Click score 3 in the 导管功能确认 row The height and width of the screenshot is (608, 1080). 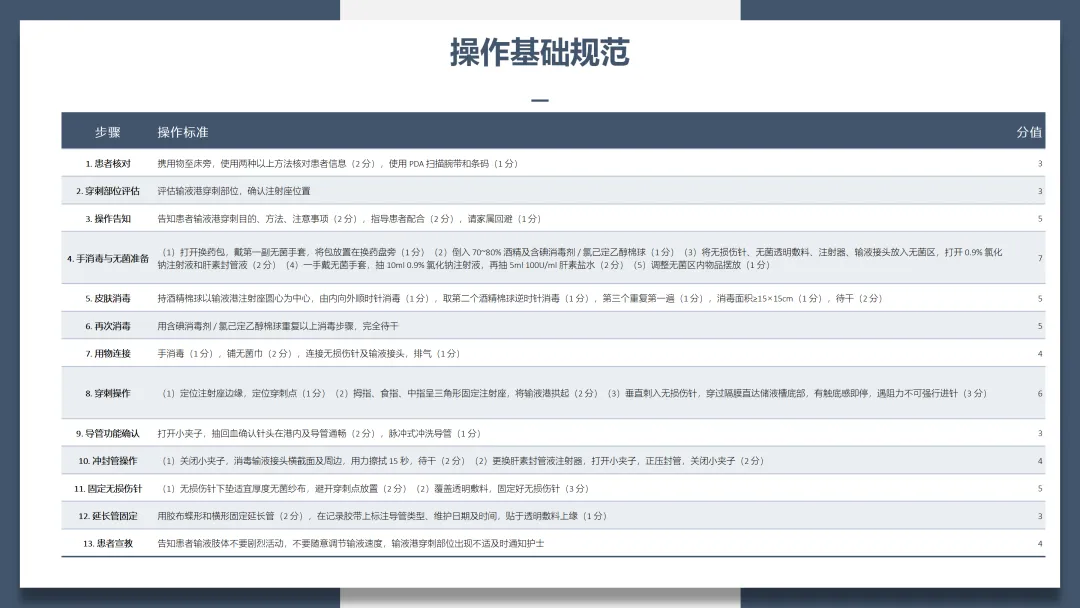[1040, 434]
